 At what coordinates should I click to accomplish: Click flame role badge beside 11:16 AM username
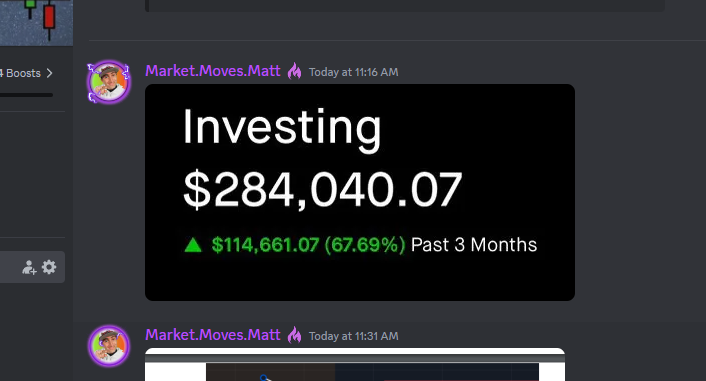point(294,71)
